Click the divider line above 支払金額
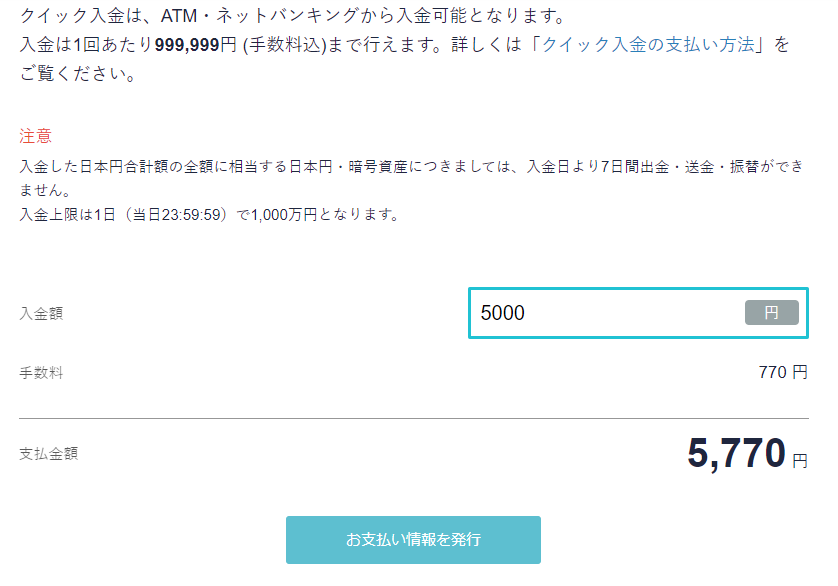Viewport: 838px width, 586px height. 413,418
